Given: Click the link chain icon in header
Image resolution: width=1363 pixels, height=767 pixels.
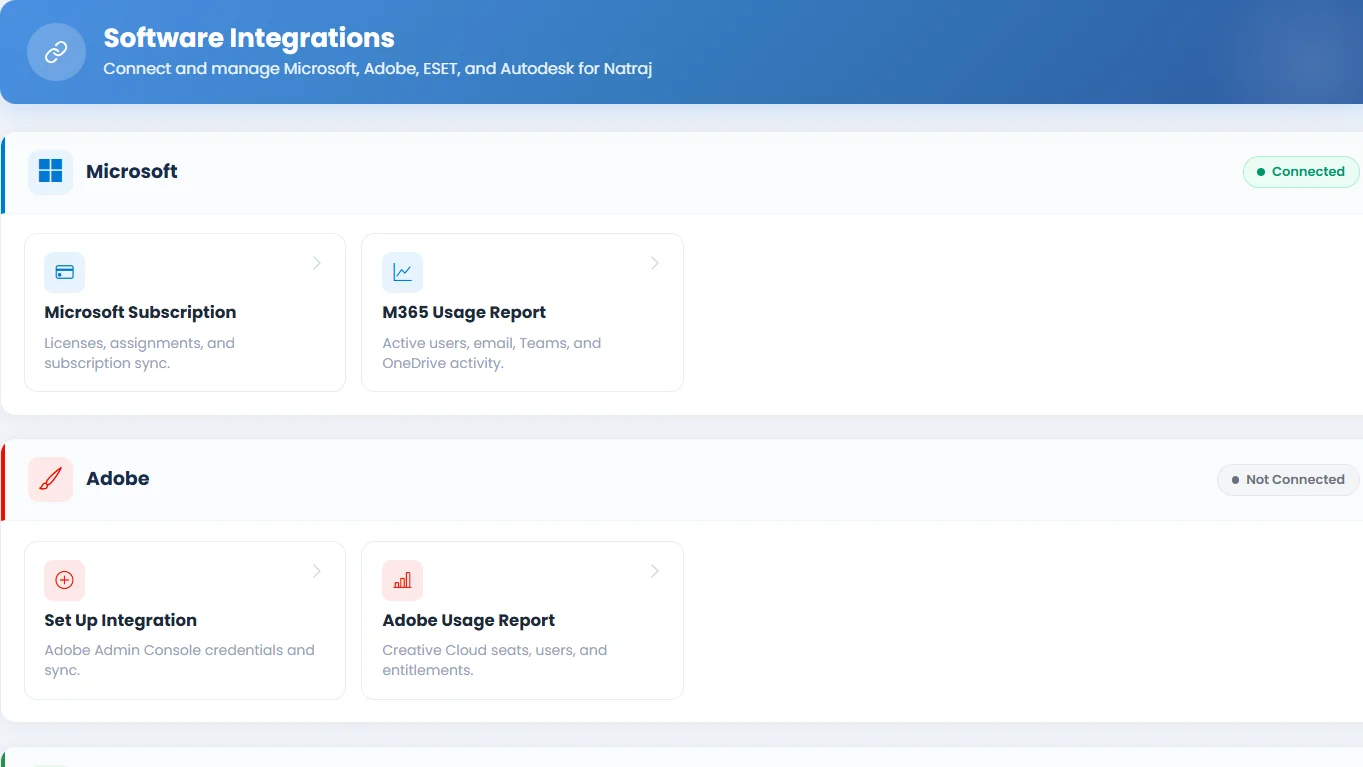Looking at the screenshot, I should pos(56,52).
